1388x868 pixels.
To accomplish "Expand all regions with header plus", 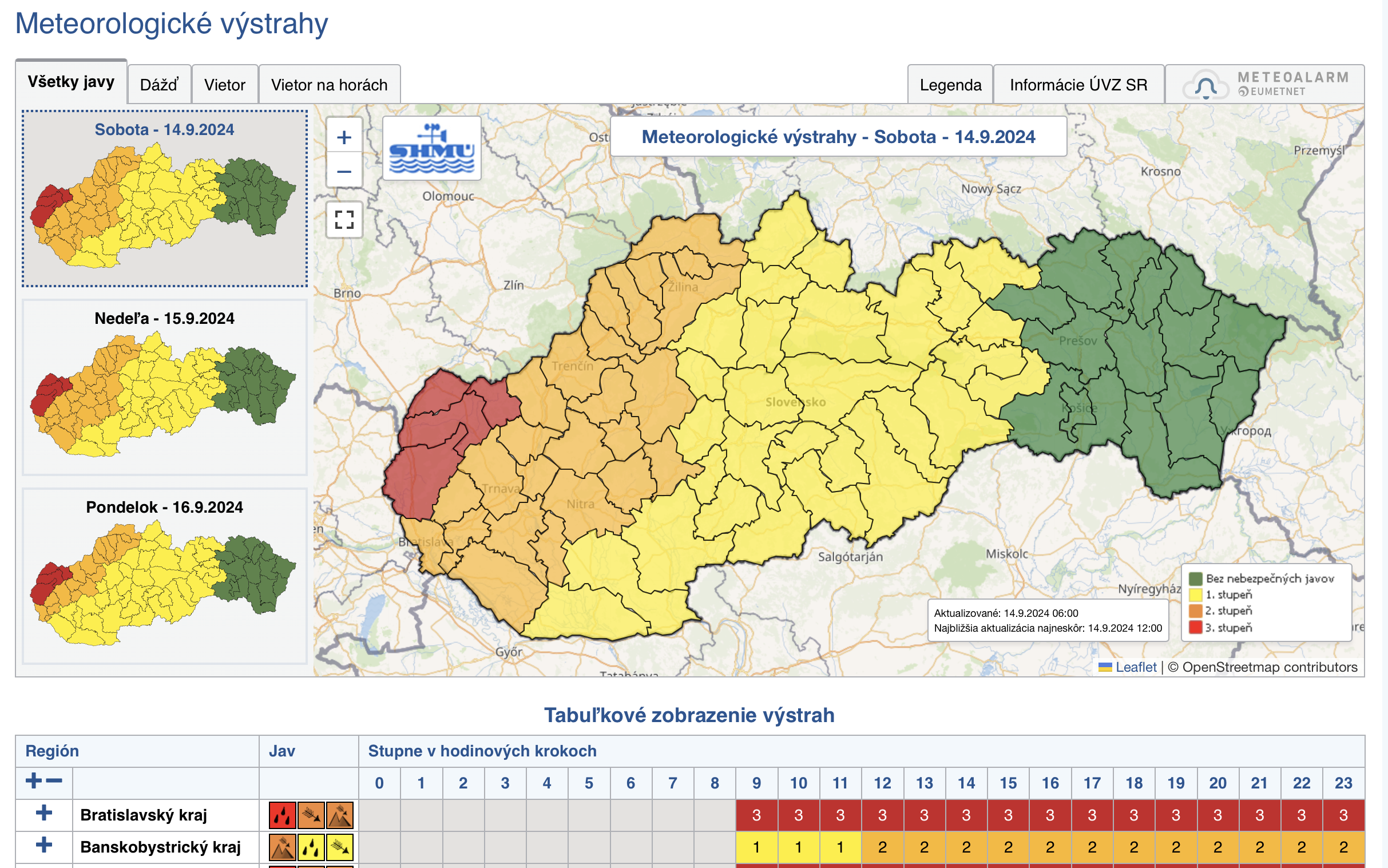I will pyautogui.click(x=34, y=780).
